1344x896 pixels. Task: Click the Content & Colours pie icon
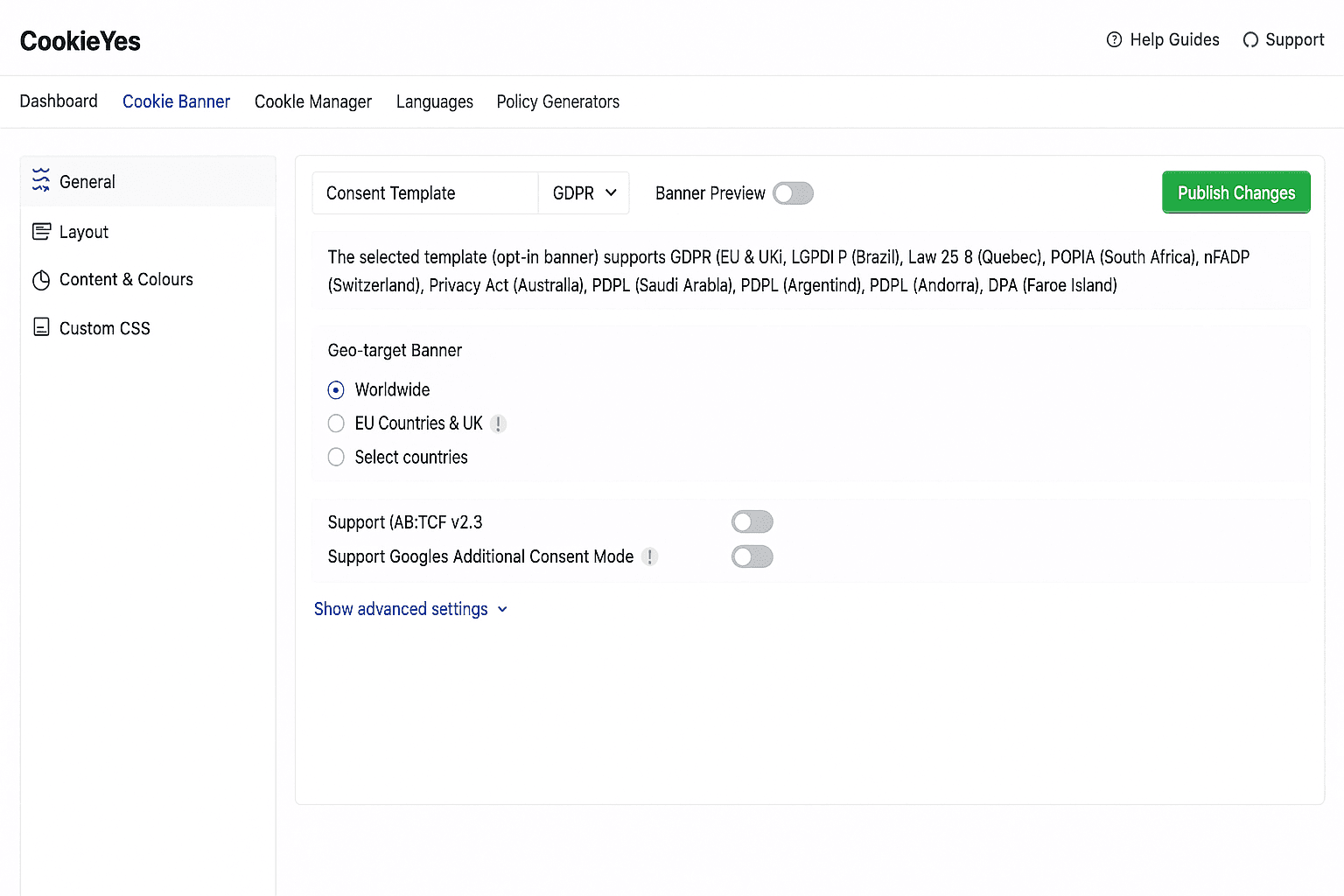tap(41, 280)
